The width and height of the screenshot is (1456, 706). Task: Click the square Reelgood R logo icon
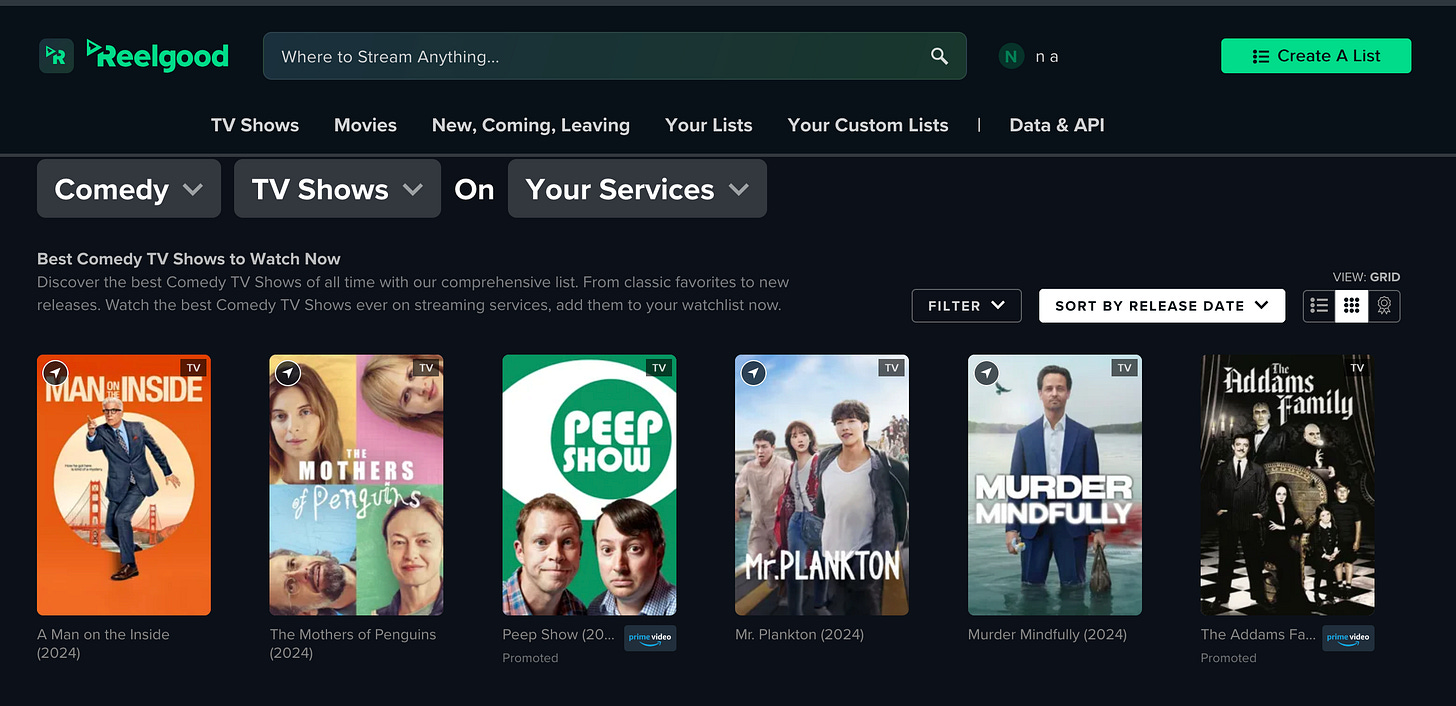[56, 56]
